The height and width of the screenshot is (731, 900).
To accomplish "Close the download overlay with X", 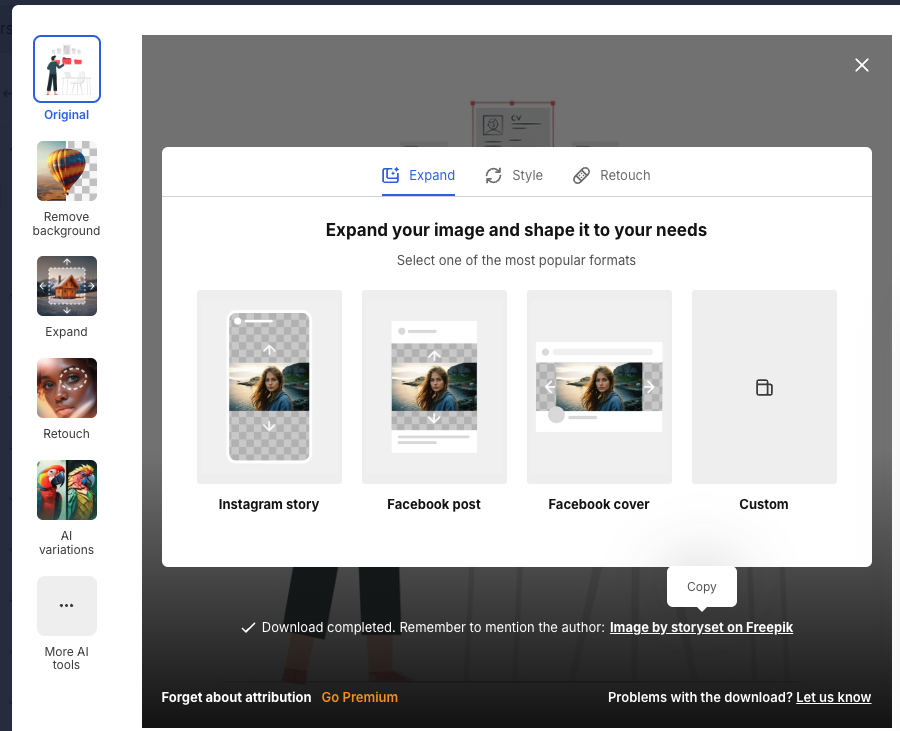I will pyautogui.click(x=862, y=65).
